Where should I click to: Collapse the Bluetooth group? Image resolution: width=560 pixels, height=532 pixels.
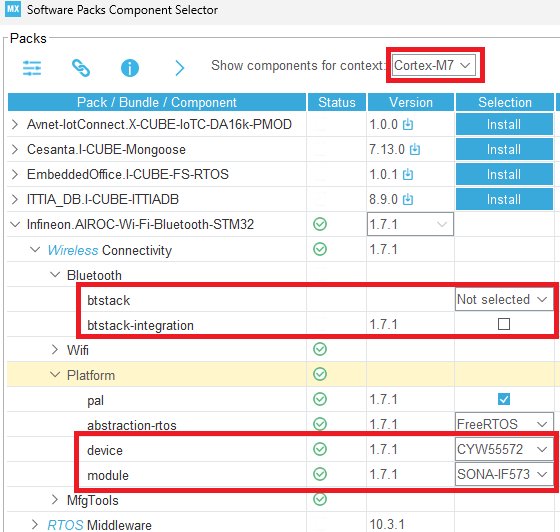[x=55, y=274]
